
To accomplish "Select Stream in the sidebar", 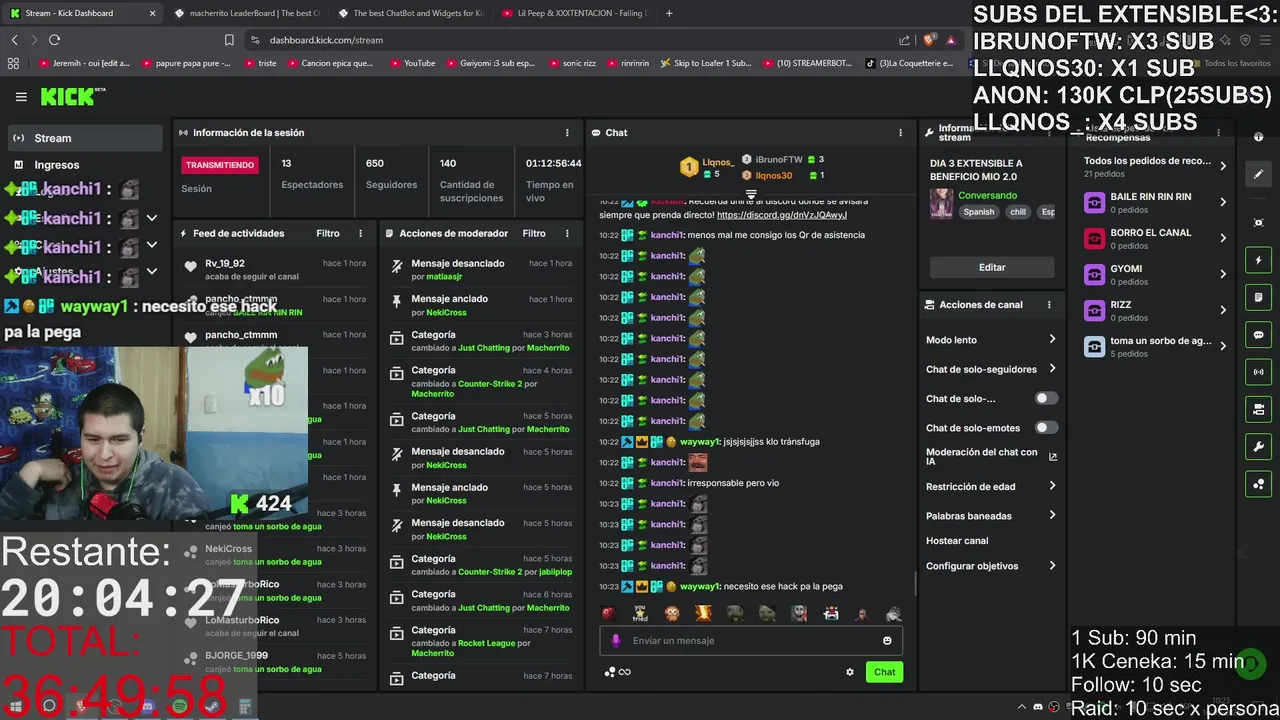I will click(x=84, y=138).
